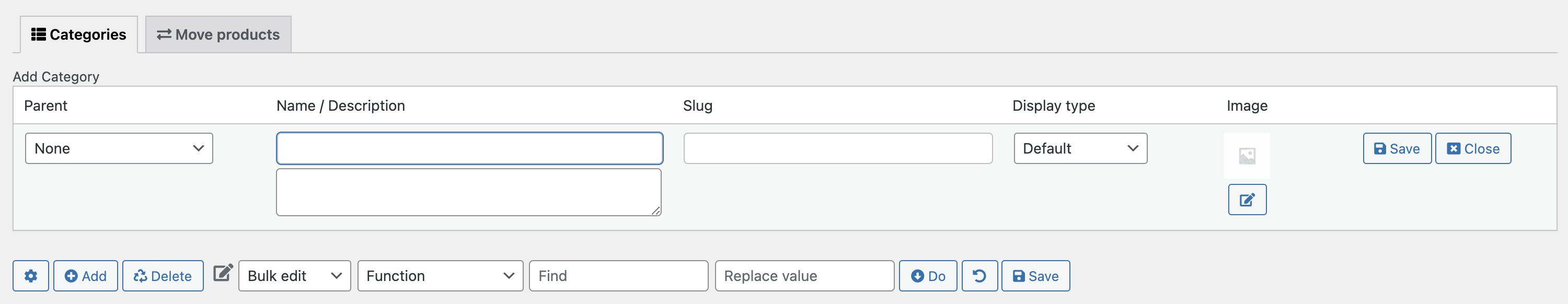Image resolution: width=1568 pixels, height=304 pixels.
Task: Click the edit image pencil button
Action: click(1247, 200)
